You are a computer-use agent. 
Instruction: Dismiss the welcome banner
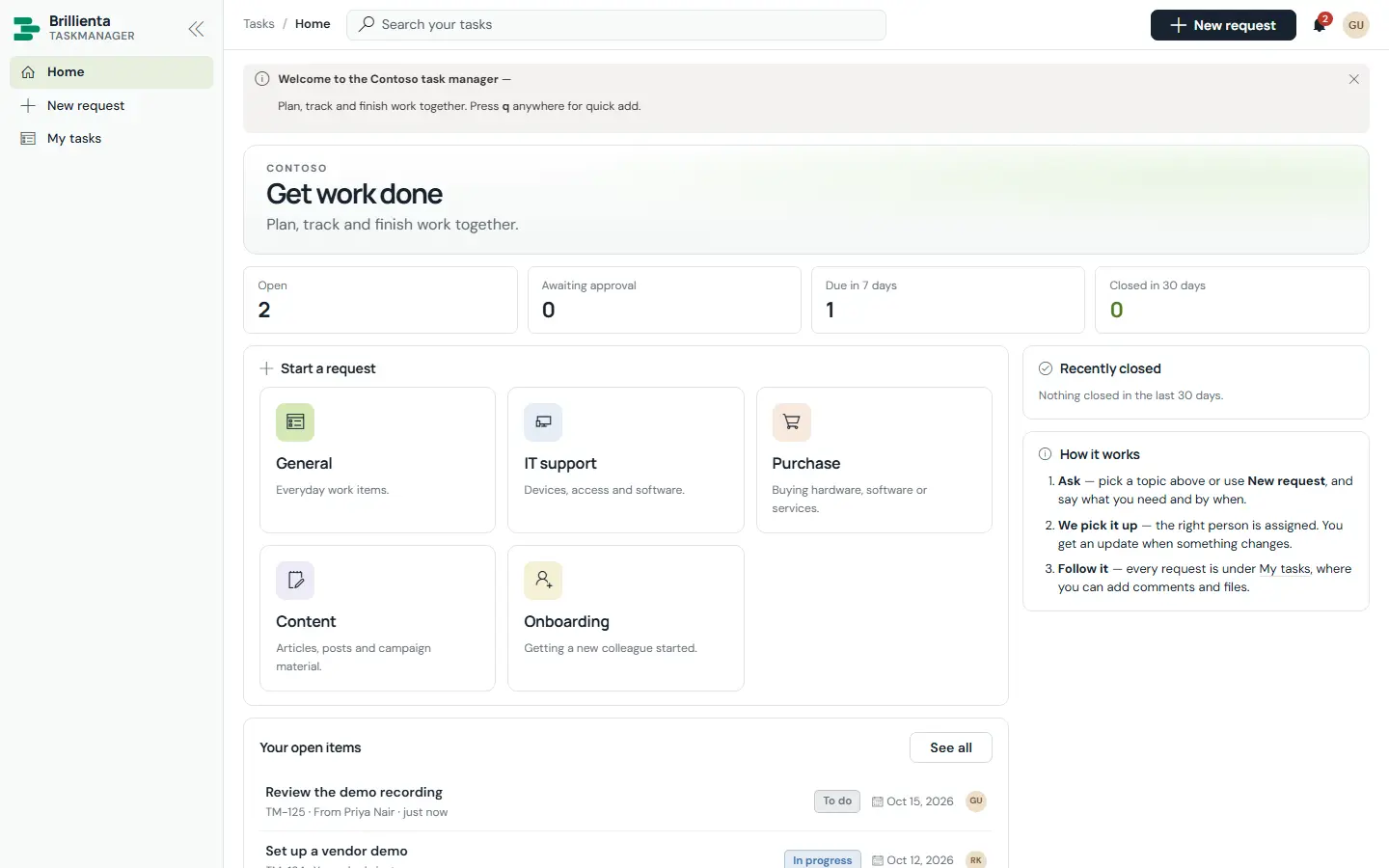(1353, 79)
